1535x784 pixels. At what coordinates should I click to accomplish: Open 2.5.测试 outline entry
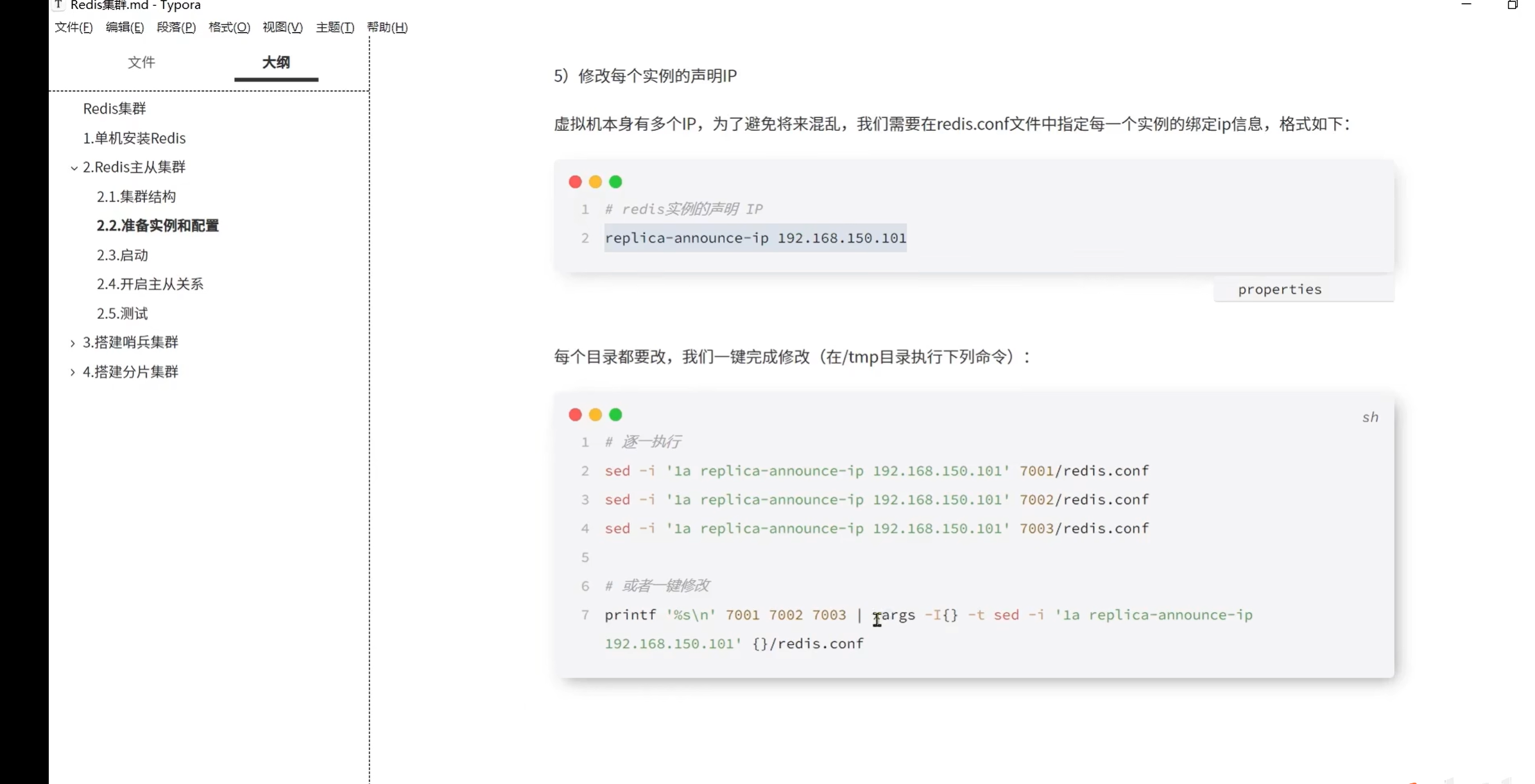[122, 314]
